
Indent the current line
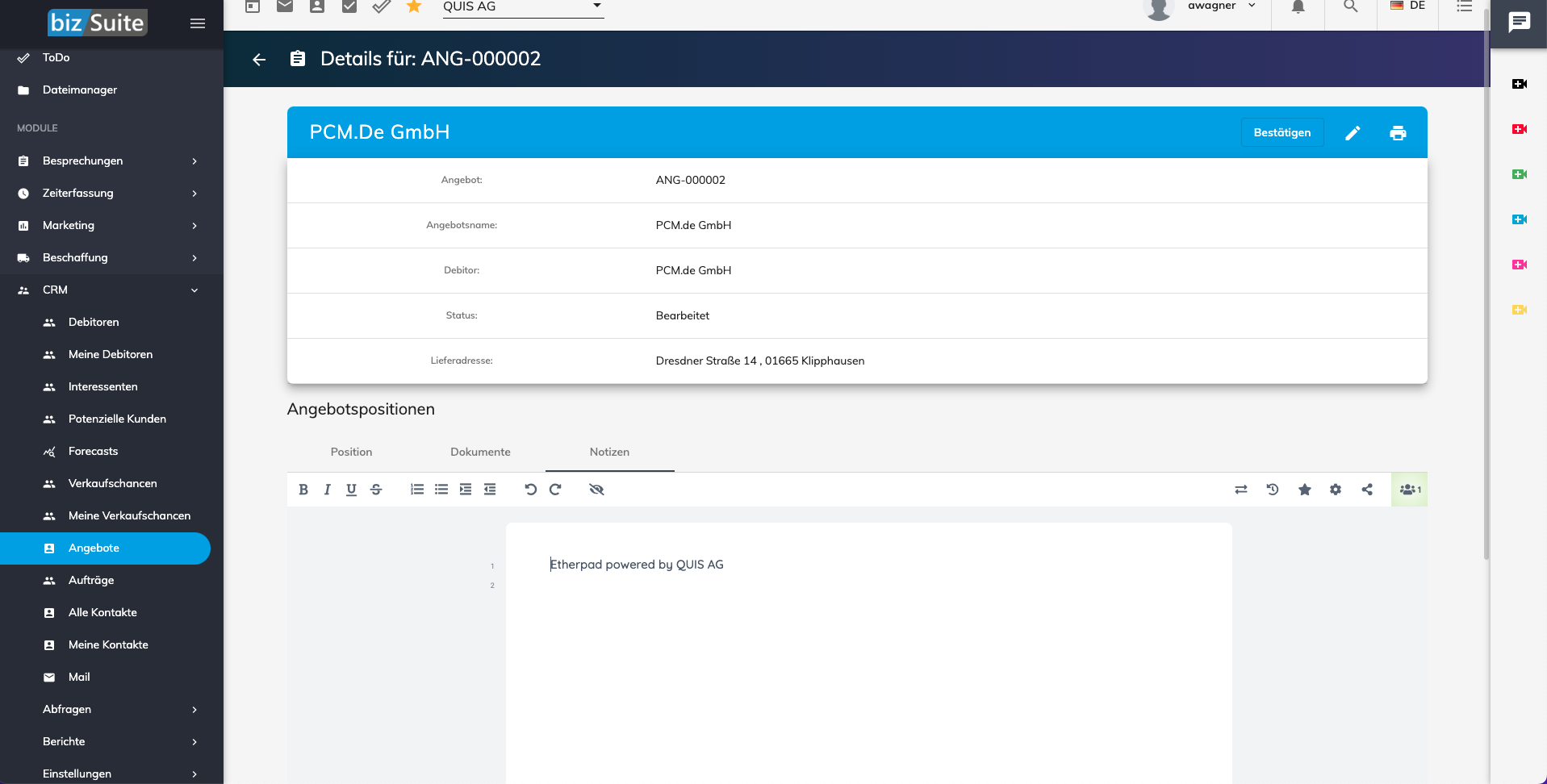(466, 490)
